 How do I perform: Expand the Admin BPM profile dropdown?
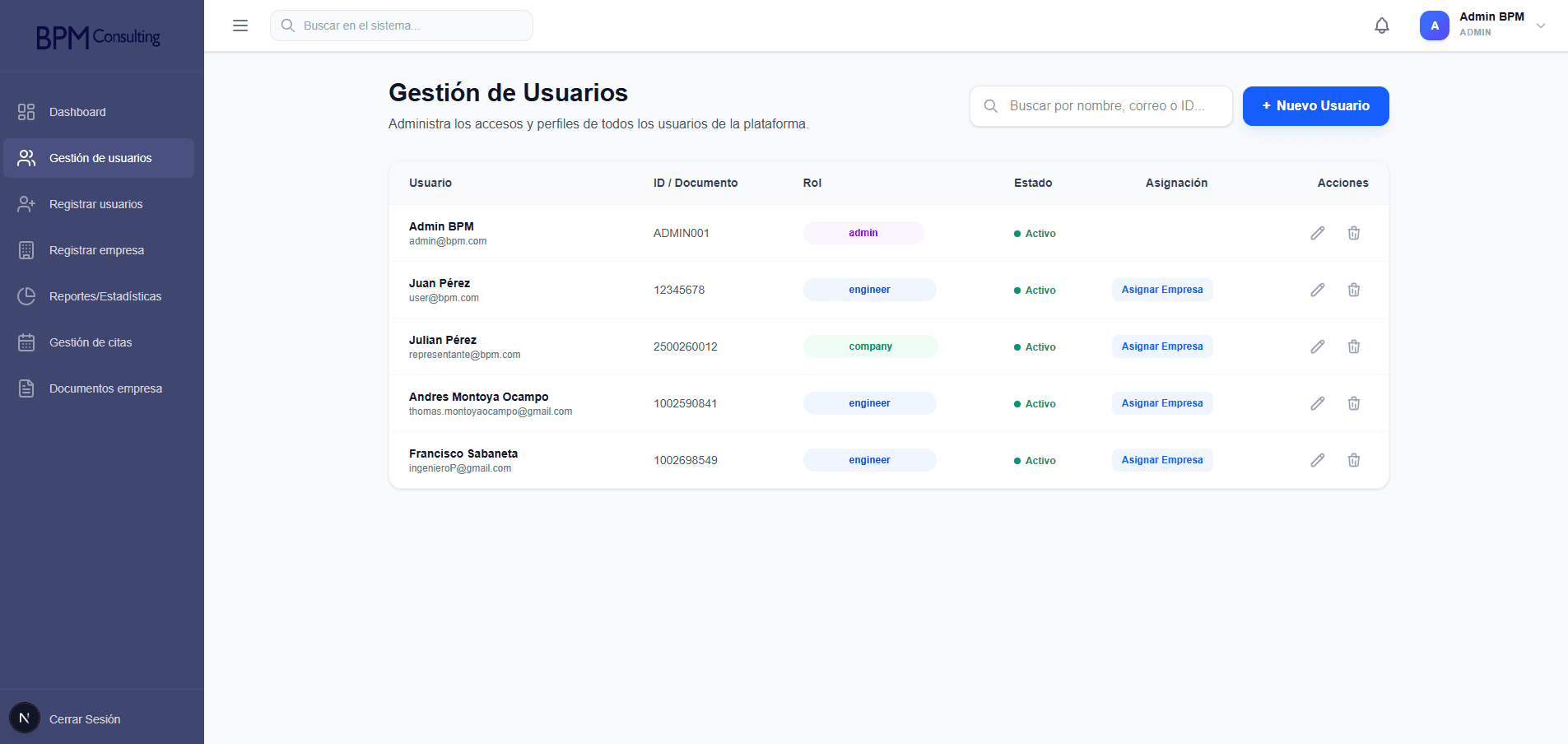coord(1541,26)
